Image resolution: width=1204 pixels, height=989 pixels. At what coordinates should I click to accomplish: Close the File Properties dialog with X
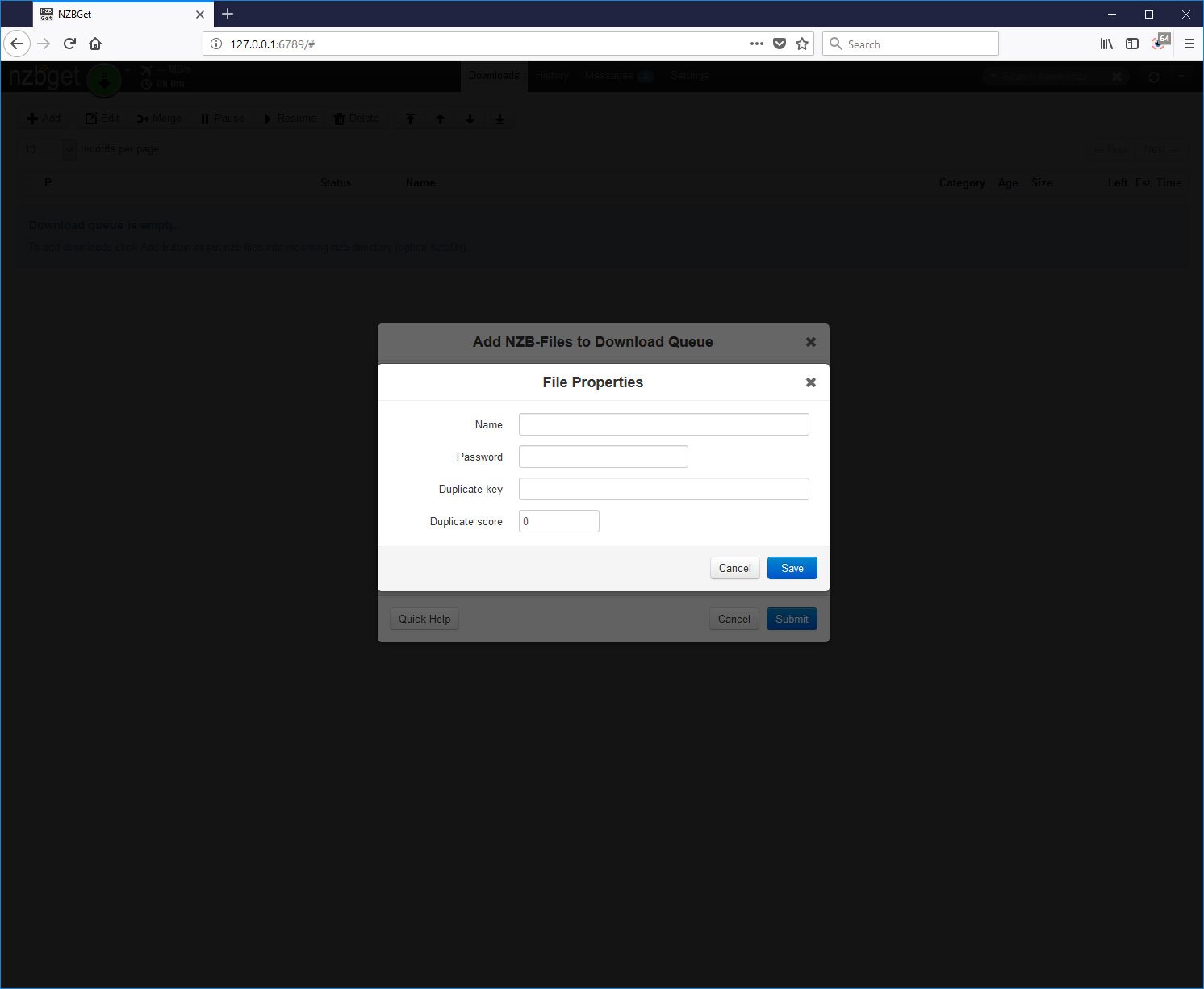(x=811, y=382)
